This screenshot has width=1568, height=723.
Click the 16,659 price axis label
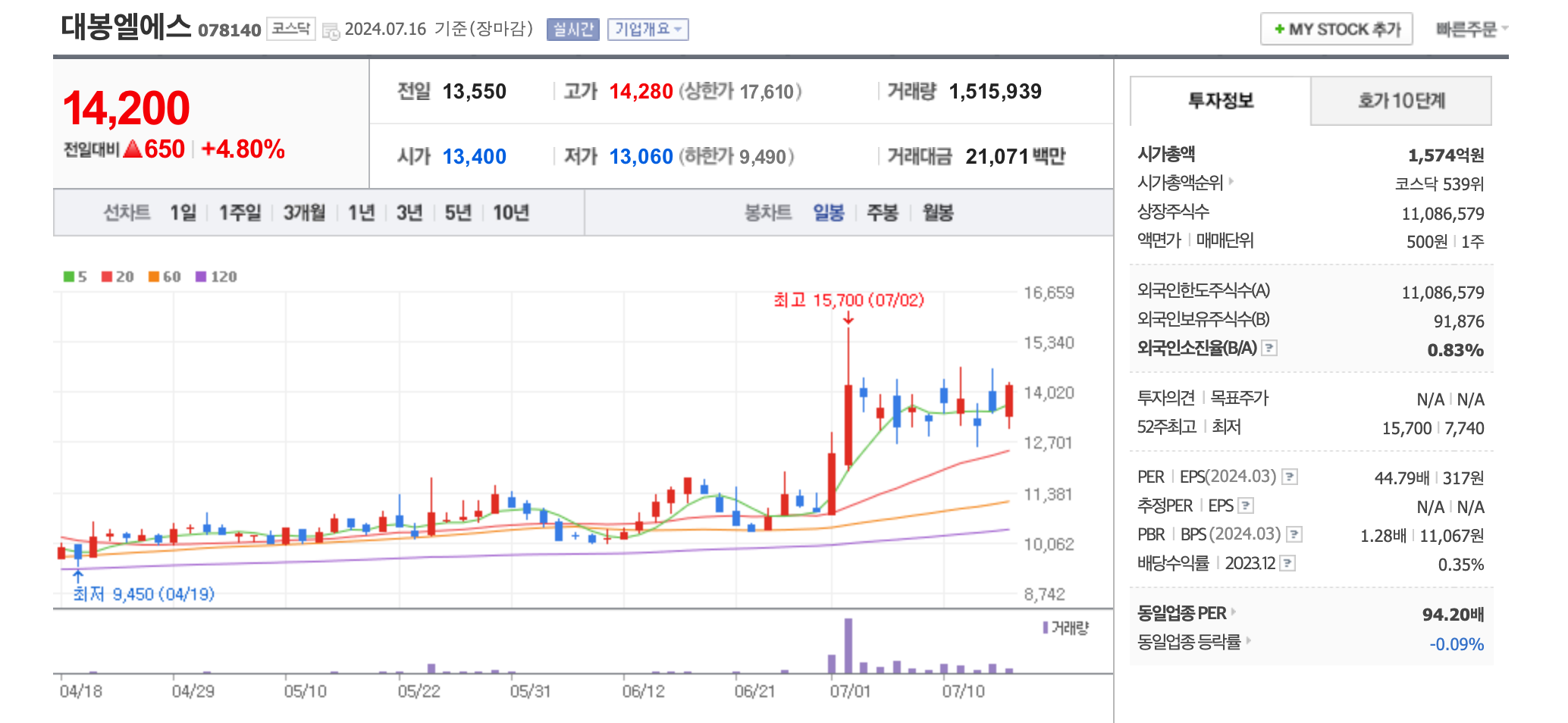click(1049, 293)
